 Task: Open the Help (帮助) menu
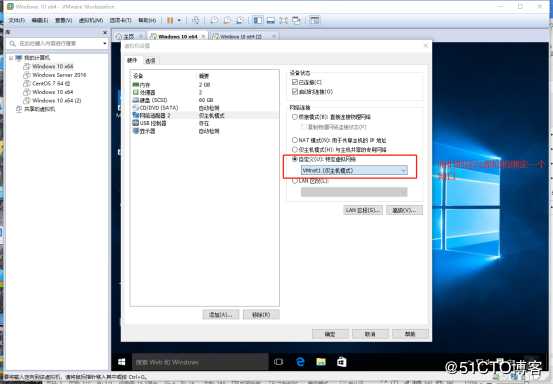tap(147, 20)
